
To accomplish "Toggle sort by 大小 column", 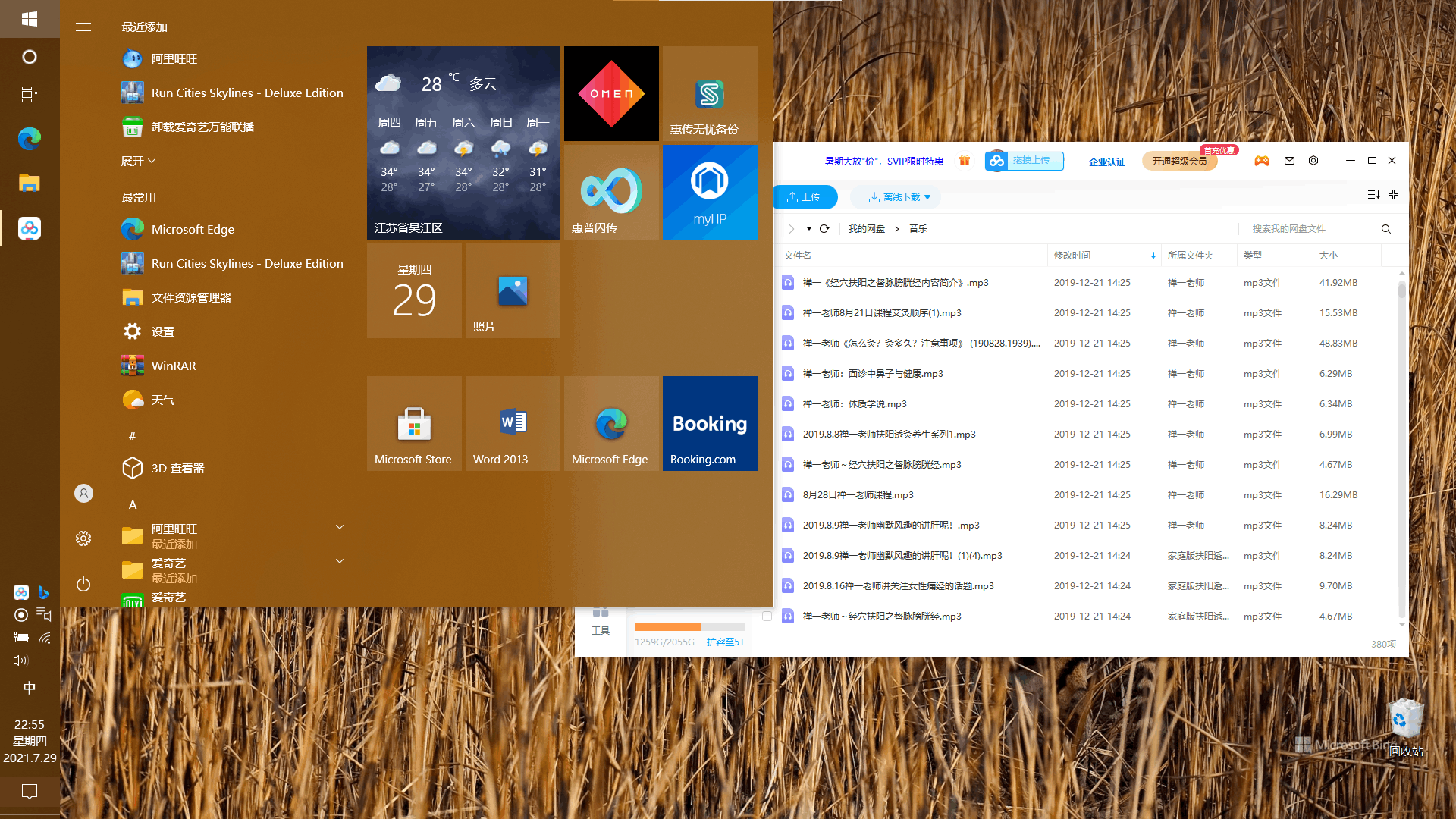I will coord(1347,256).
